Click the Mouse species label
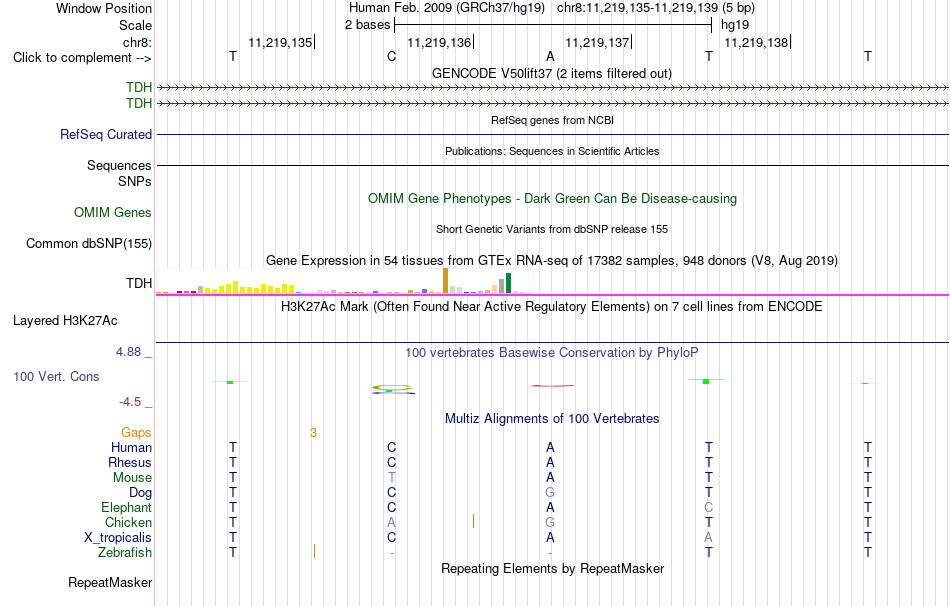950x606 pixels. pyautogui.click(x=132, y=478)
